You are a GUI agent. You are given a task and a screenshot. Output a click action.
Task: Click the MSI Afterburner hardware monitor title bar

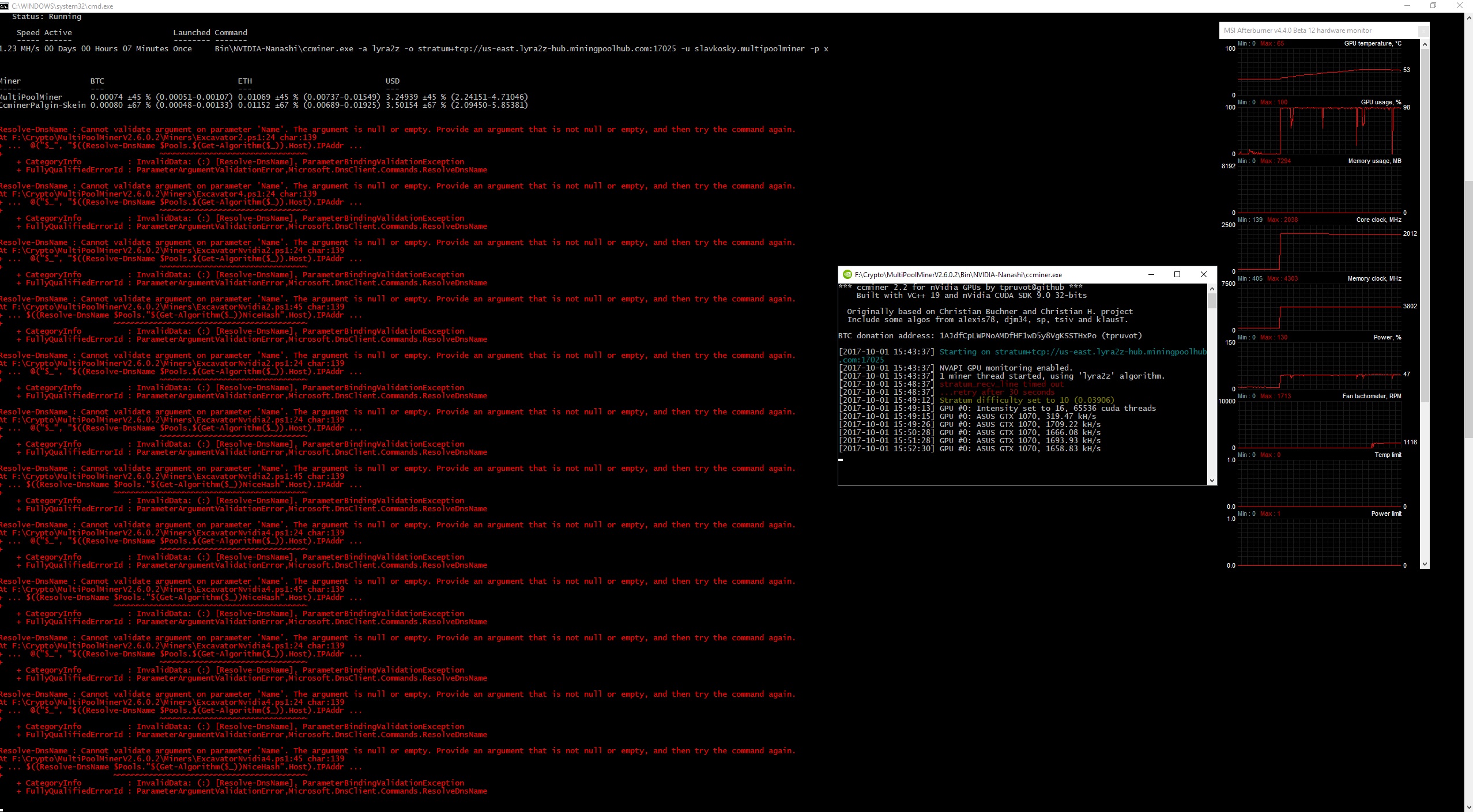click(x=1297, y=30)
